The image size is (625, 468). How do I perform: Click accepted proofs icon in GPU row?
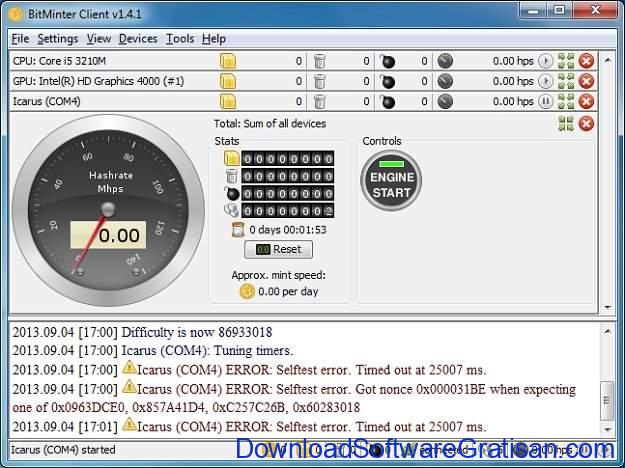[x=228, y=81]
